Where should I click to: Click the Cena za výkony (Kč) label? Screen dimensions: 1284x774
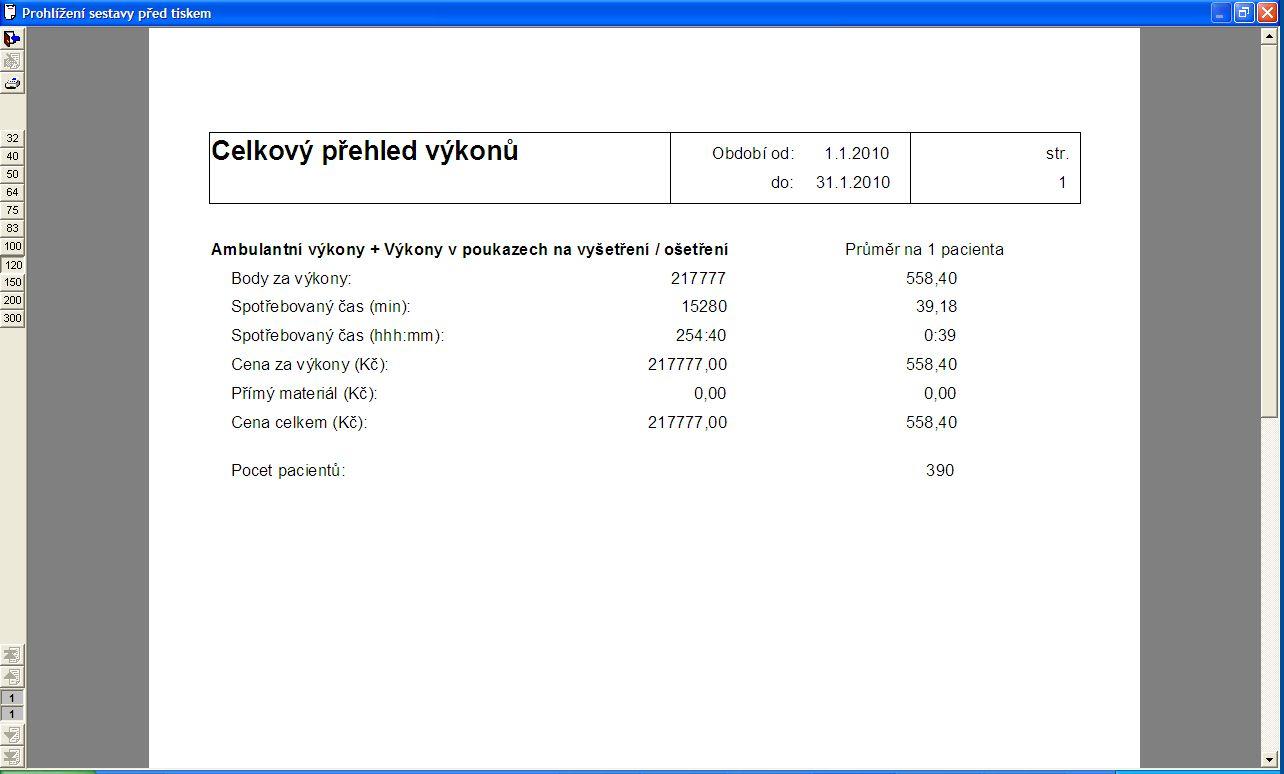[x=310, y=364]
